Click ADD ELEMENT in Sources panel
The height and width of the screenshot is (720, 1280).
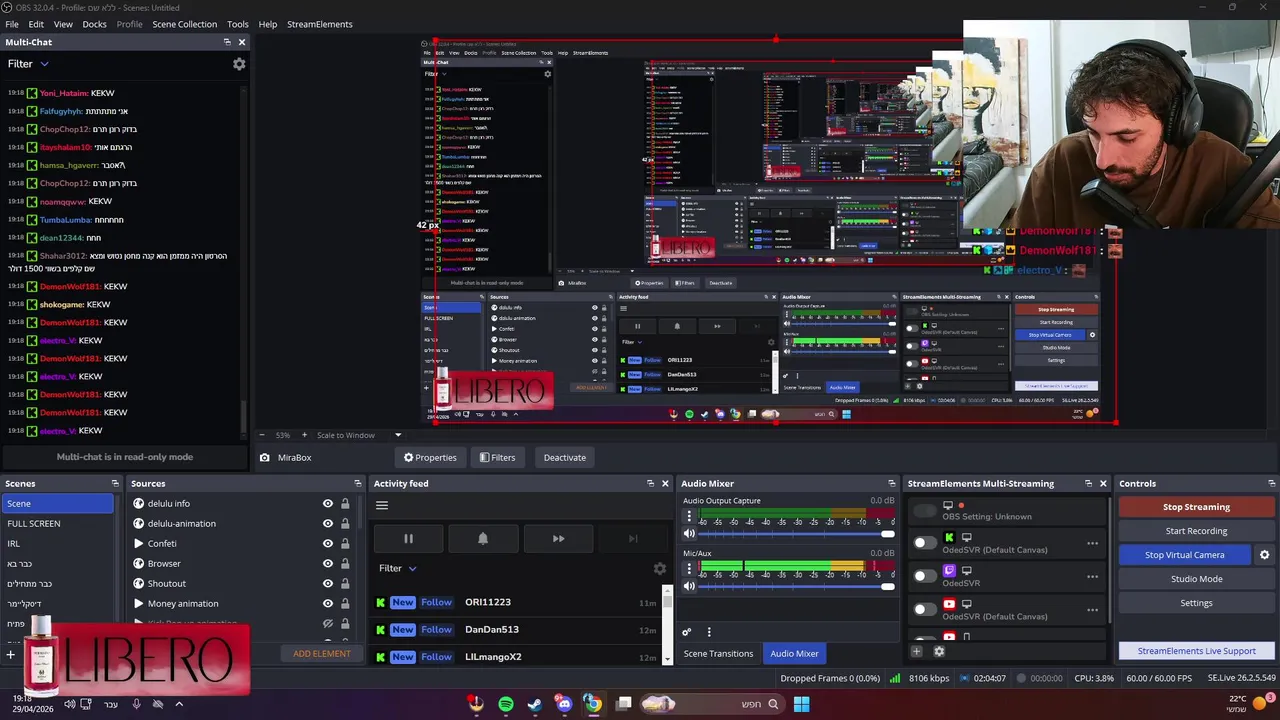(x=322, y=654)
